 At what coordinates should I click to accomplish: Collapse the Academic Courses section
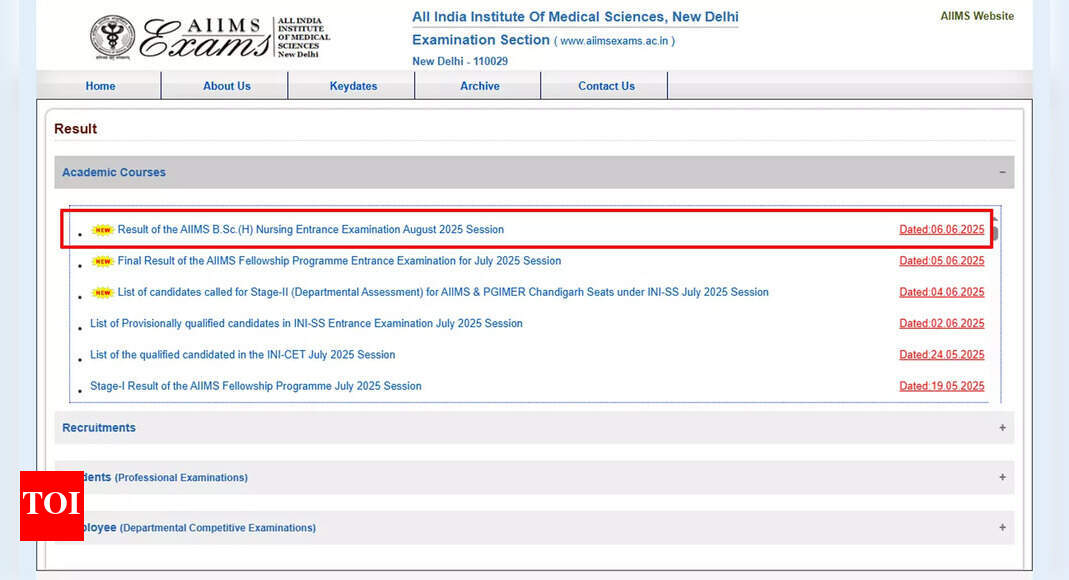(x=1002, y=172)
